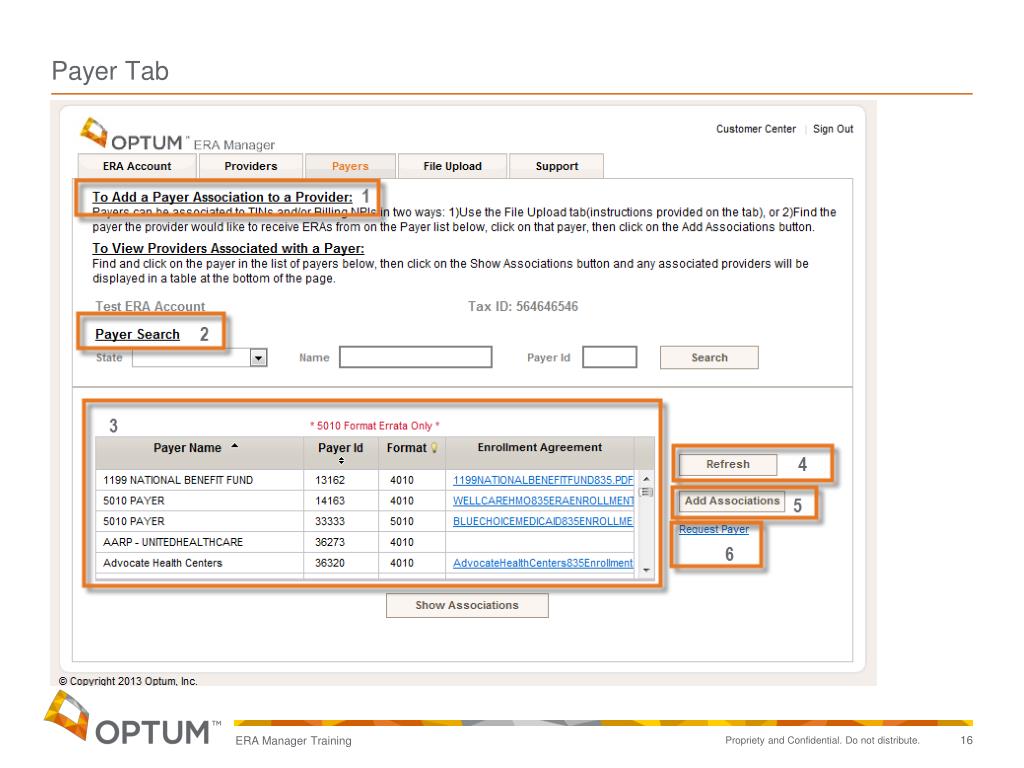Screen dimensions: 1024x768
Task: Click the Optum ERA Manager logo
Action: pos(178,135)
